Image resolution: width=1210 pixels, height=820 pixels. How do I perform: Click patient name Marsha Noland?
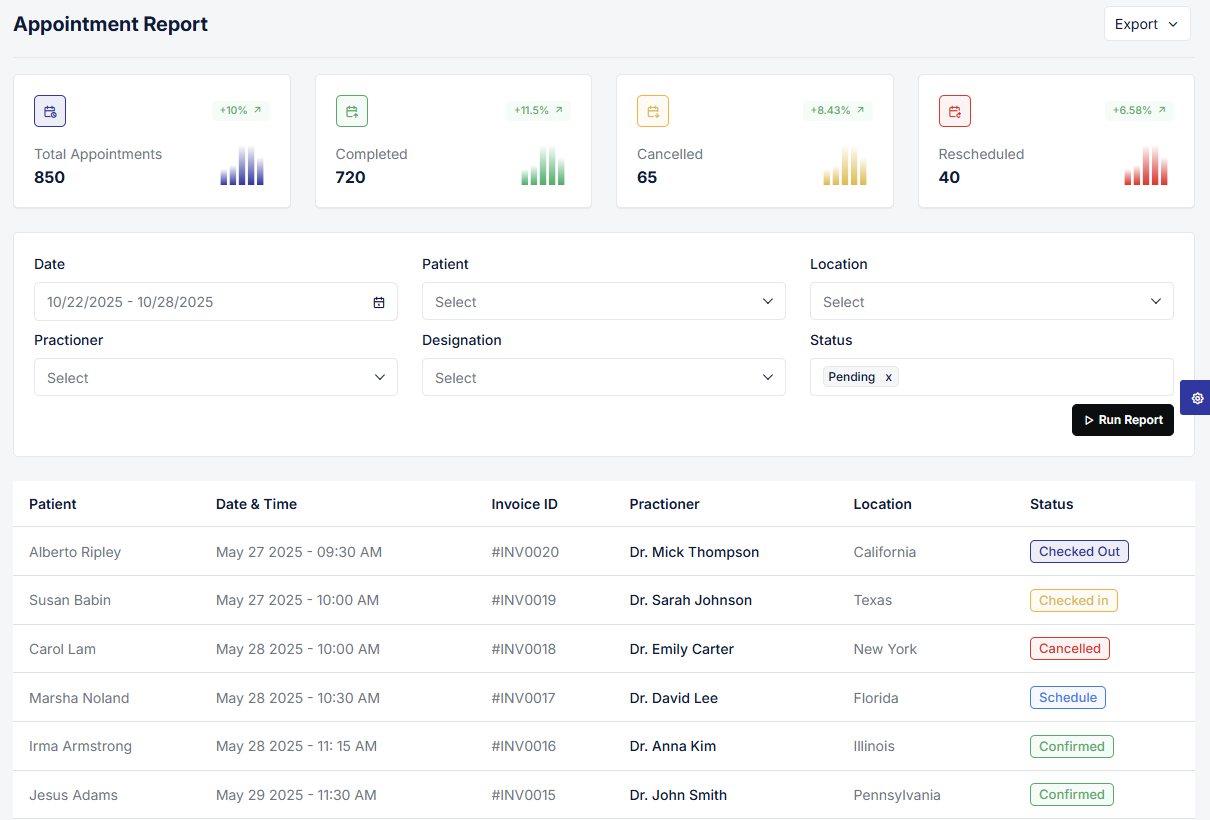click(79, 698)
